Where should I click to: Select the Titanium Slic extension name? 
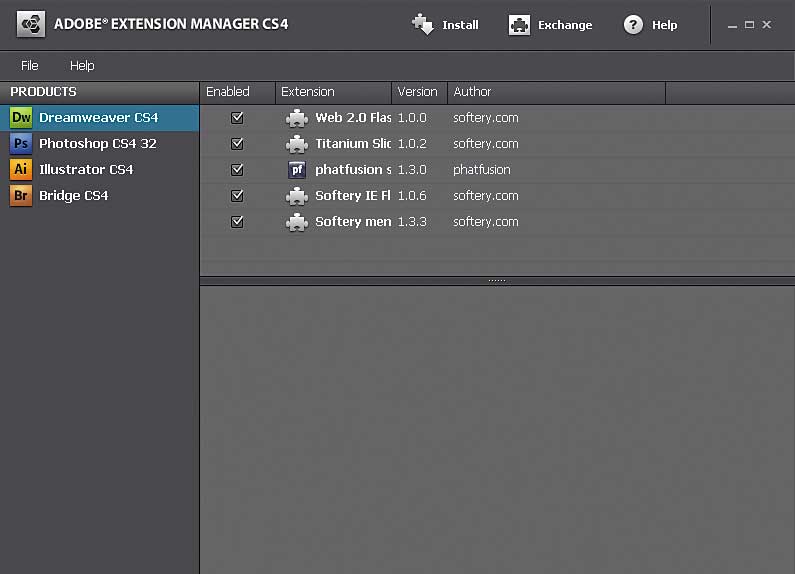click(353, 144)
